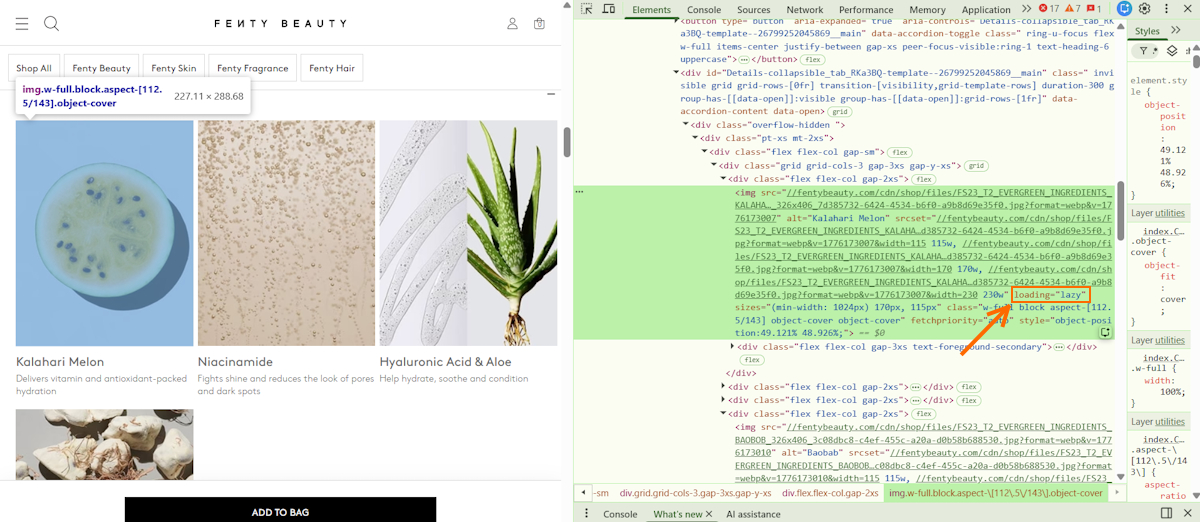
Task: Click the Fenty Fragrance category button
Action: tap(252, 68)
